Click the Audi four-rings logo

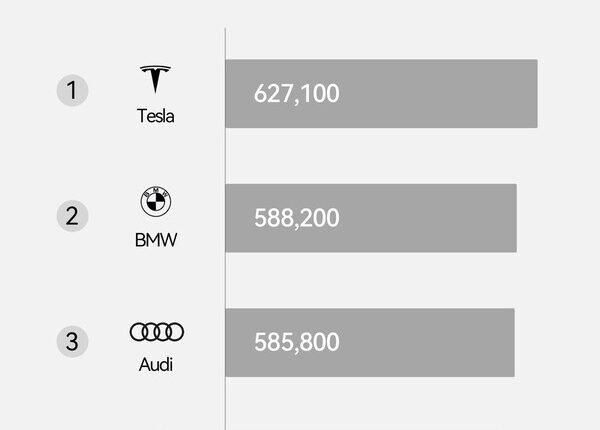click(x=157, y=332)
